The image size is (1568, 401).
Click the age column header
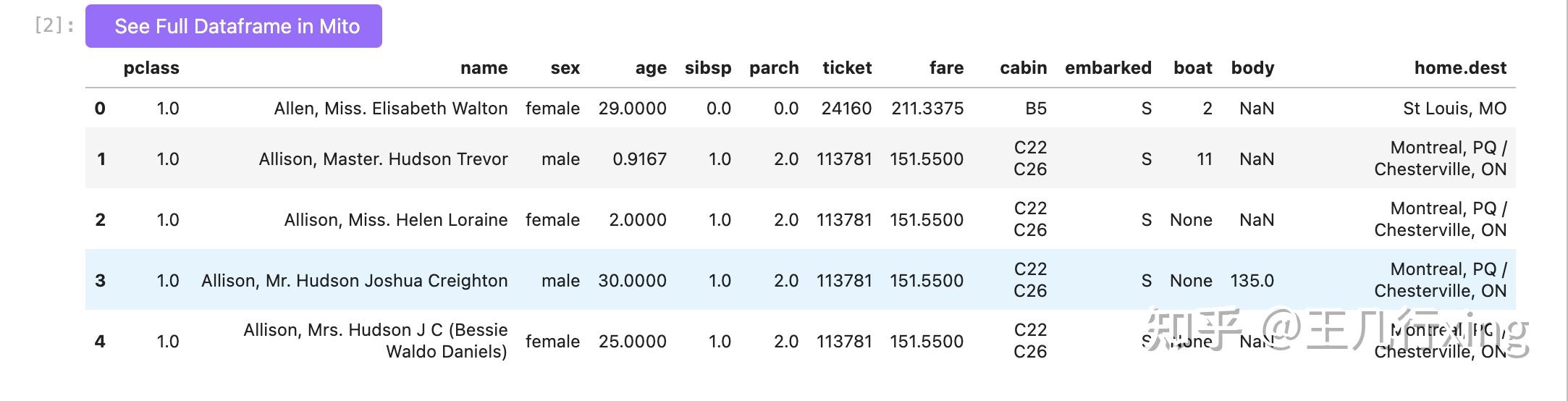click(x=650, y=68)
